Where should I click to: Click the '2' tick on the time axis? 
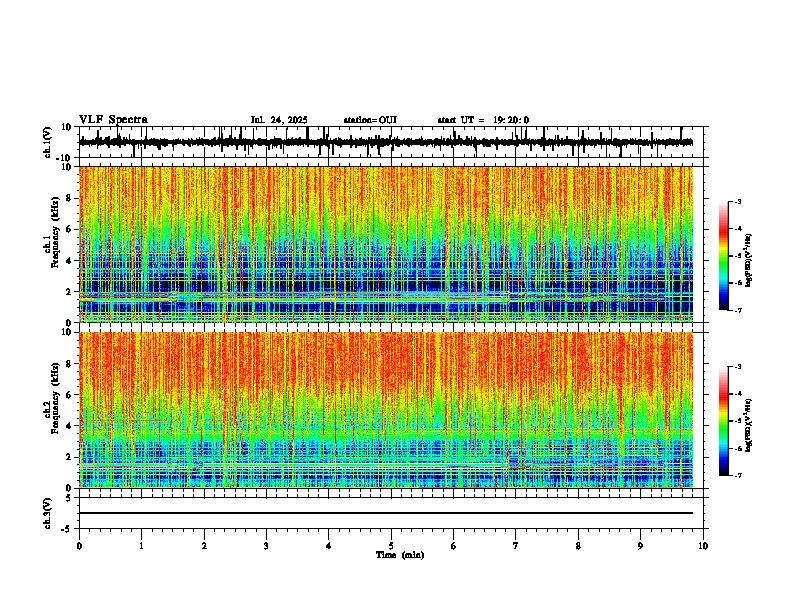click(x=204, y=546)
